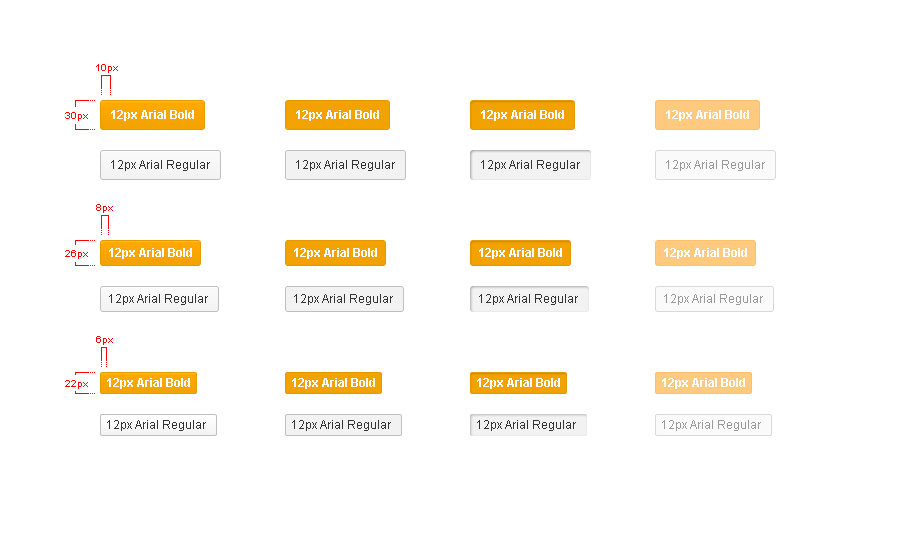The width and height of the screenshot is (900, 536).
Task: Click the shortest gray Regular button in second column
Action: point(343,425)
